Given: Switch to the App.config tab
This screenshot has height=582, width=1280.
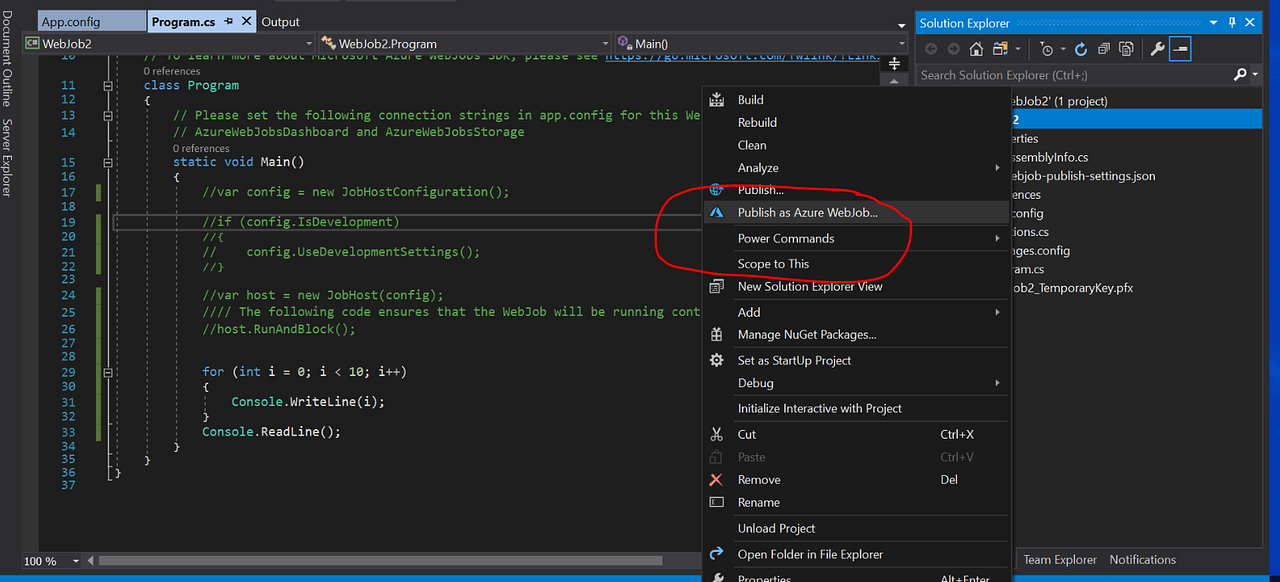Looking at the screenshot, I should pos(71,22).
